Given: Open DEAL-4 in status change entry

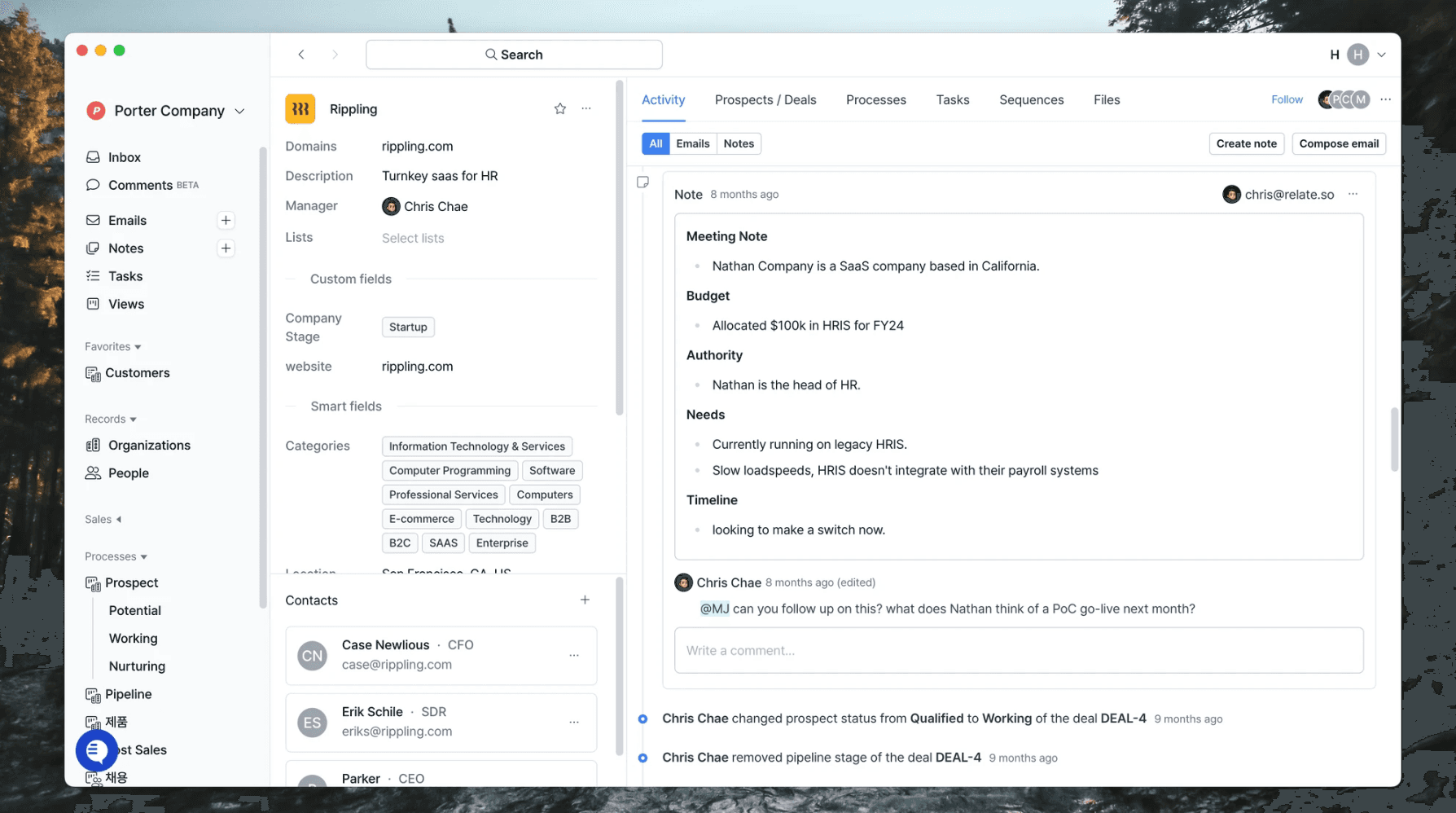Looking at the screenshot, I should [x=1123, y=719].
